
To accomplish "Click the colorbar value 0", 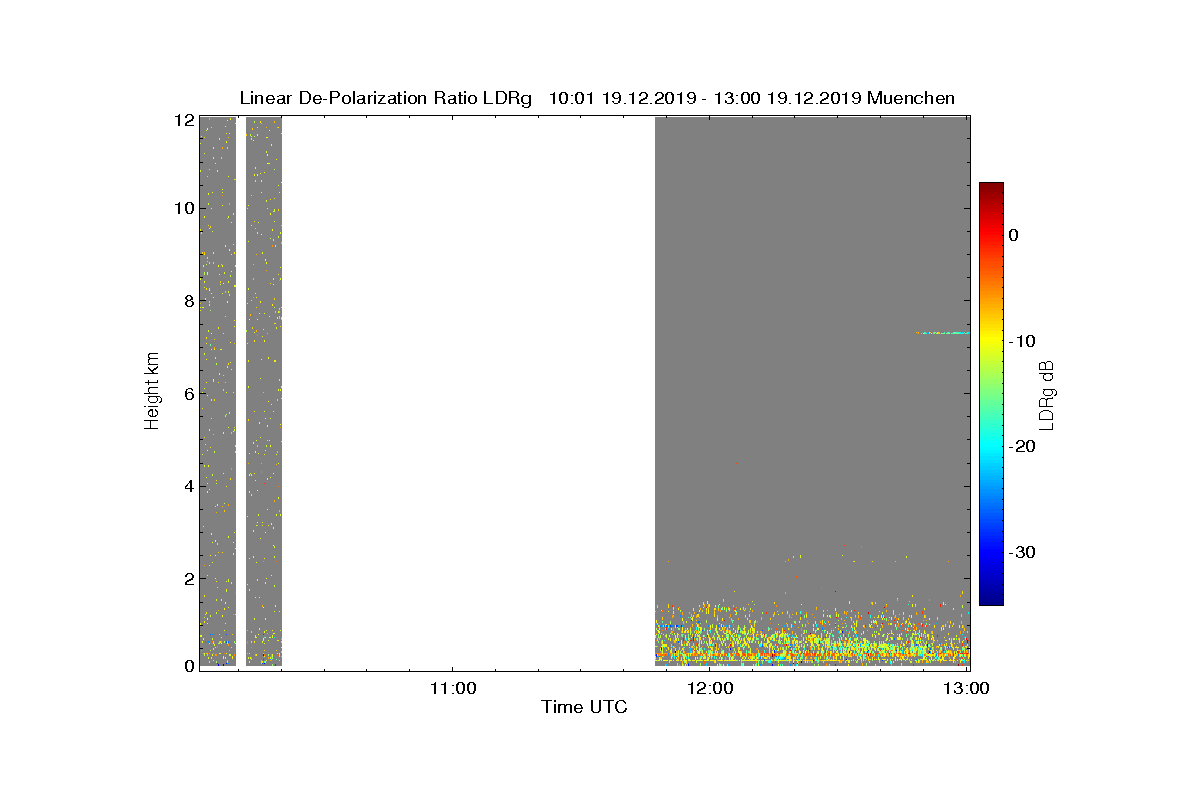I will (x=1014, y=235).
